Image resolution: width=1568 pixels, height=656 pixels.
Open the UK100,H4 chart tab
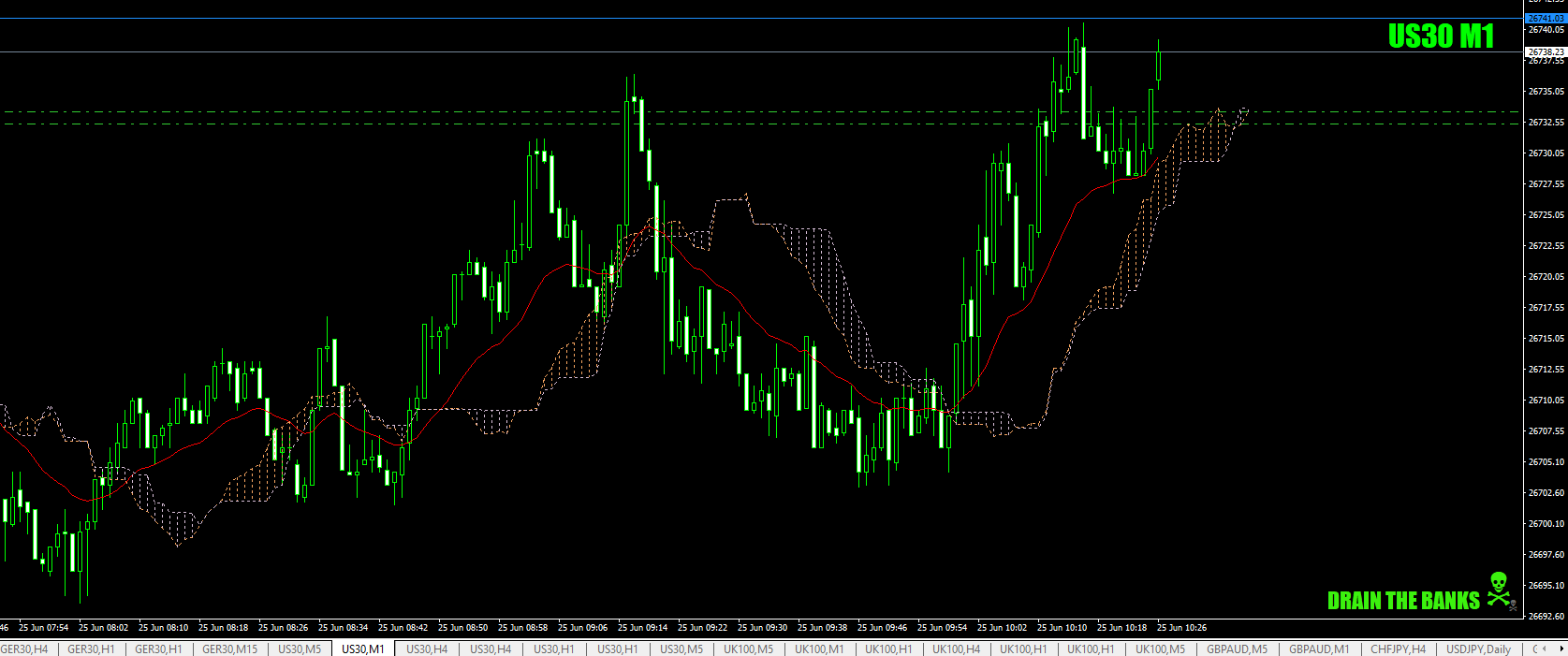tap(956, 649)
